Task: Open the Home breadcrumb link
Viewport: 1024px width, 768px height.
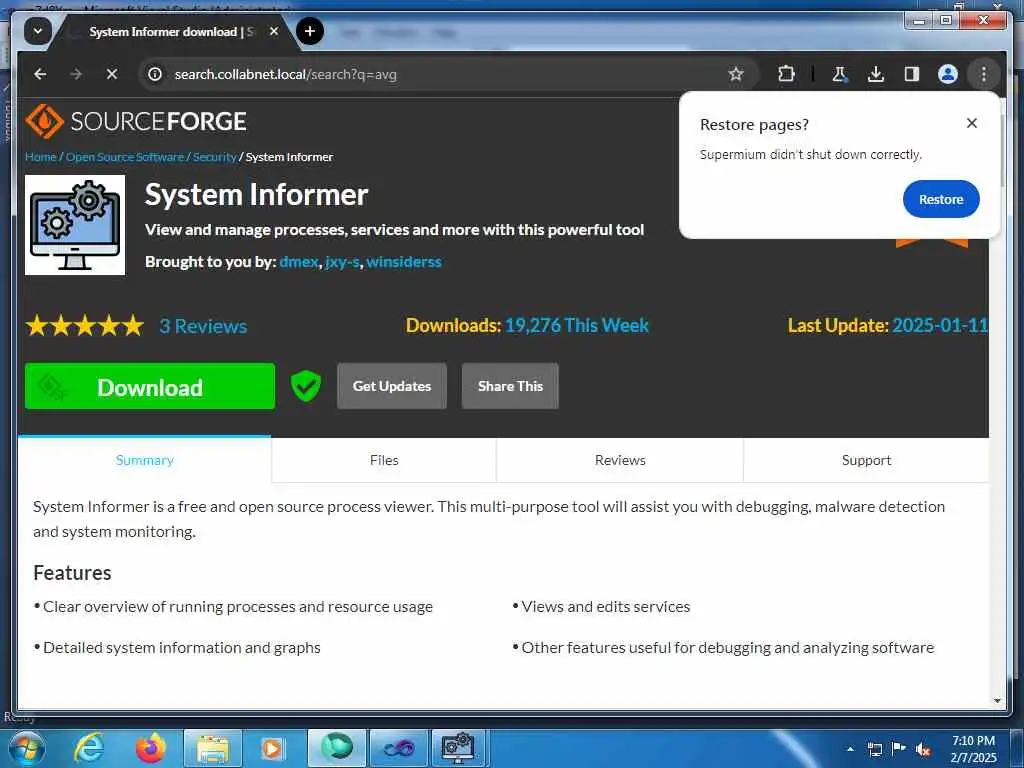Action: 40,157
